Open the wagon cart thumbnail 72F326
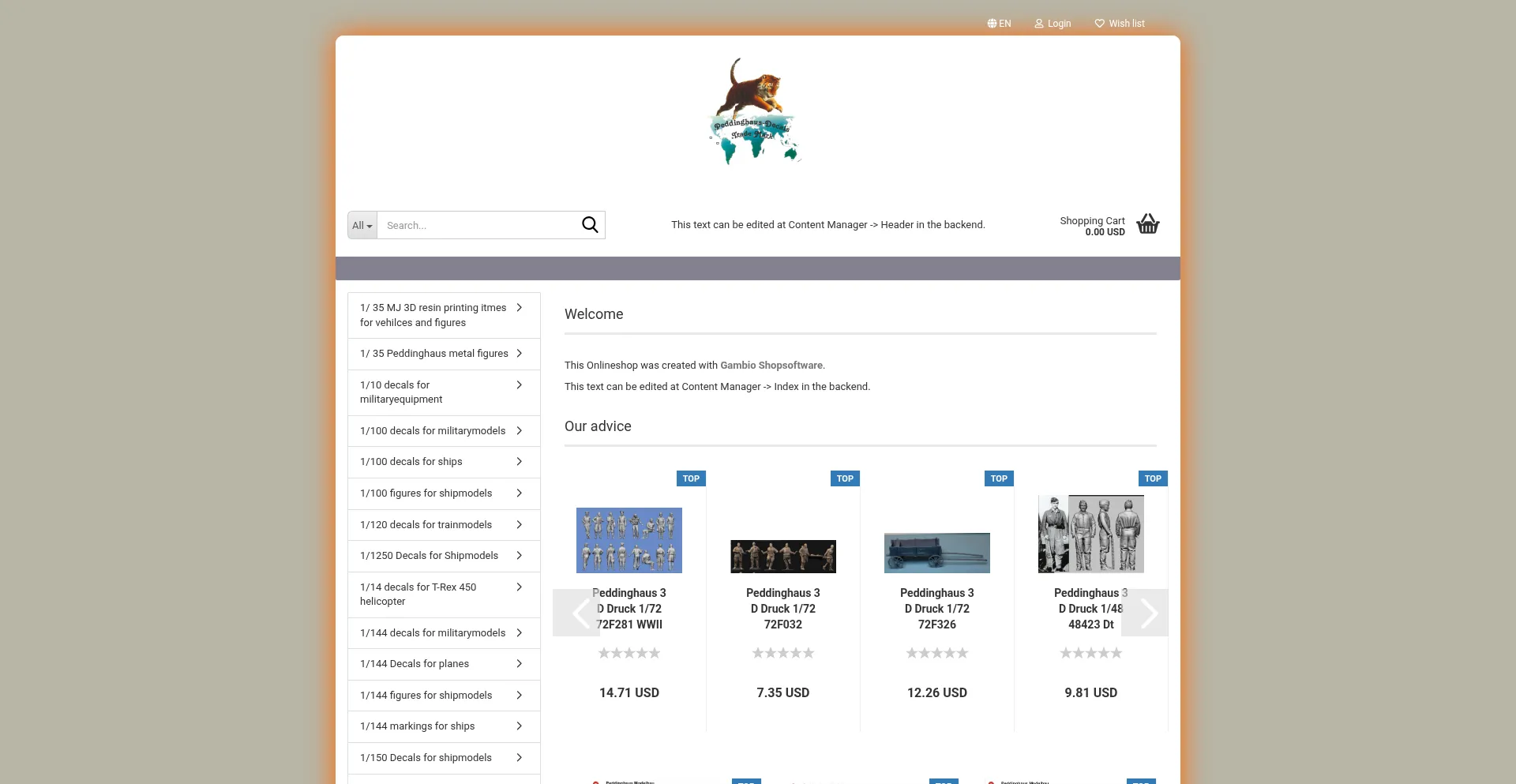1516x784 pixels. pos(937,553)
